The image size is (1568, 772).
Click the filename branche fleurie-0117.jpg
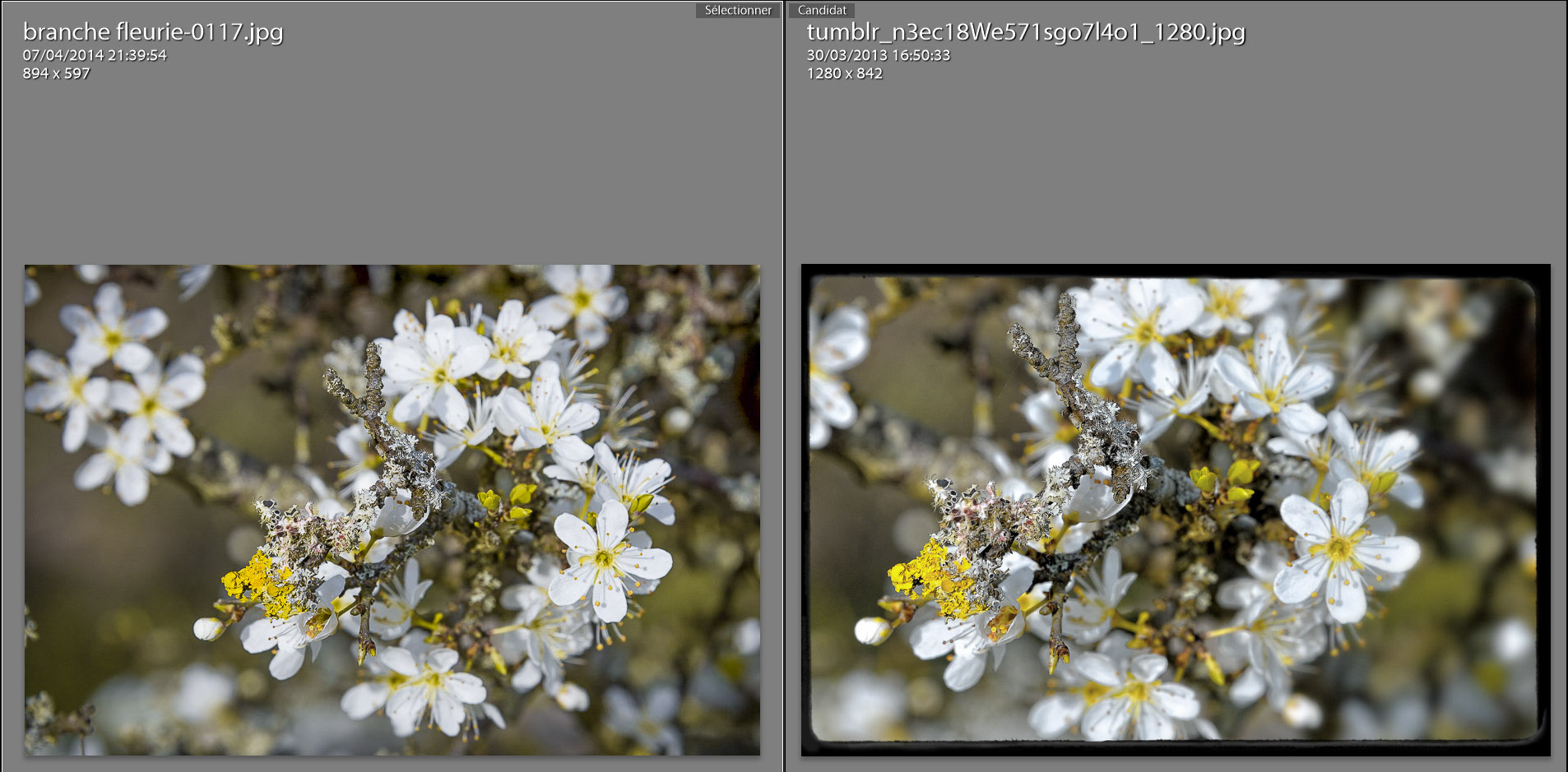coord(153,32)
